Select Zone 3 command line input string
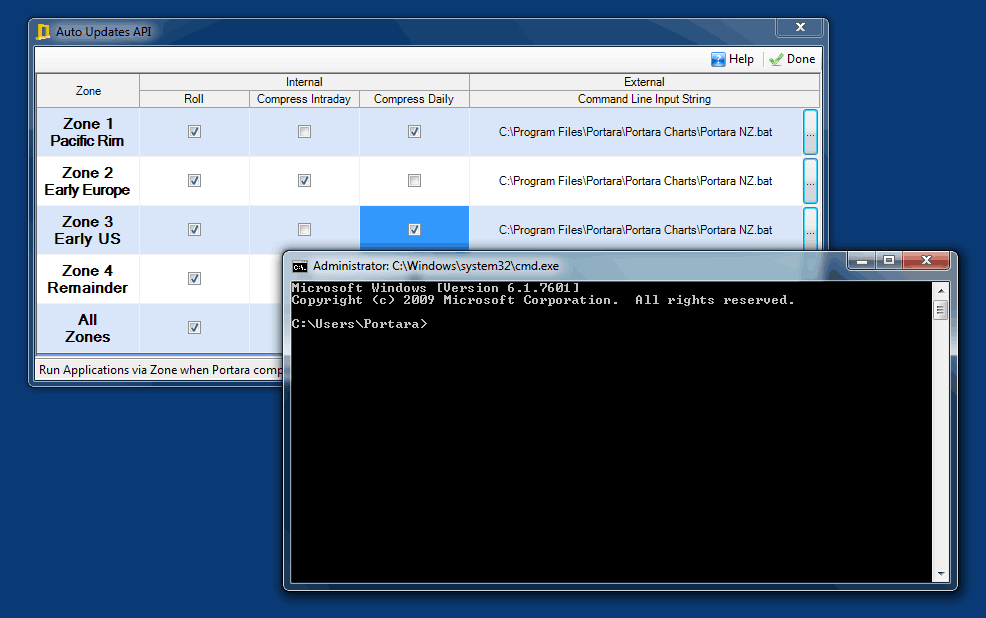Image resolution: width=986 pixels, height=618 pixels. click(x=635, y=230)
